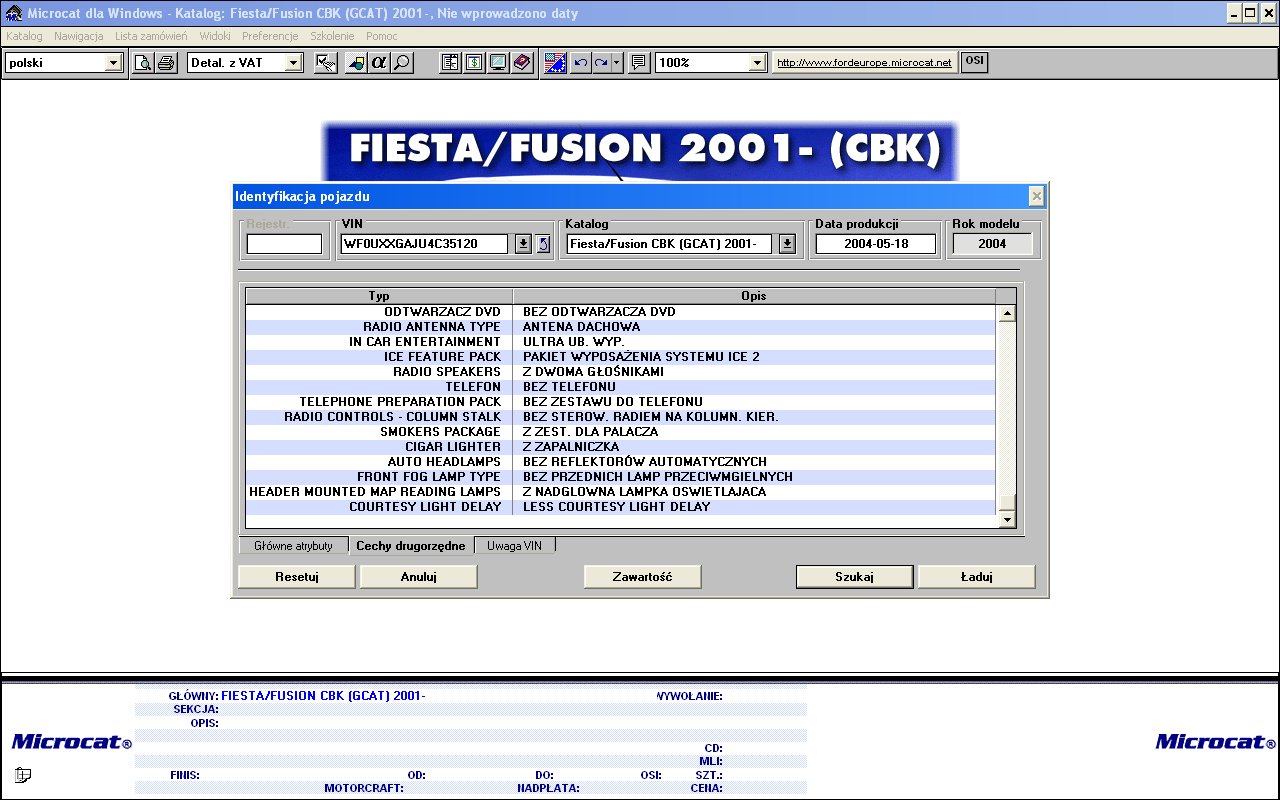This screenshot has height=800, width=1280.
Task: Click the Rejestr. input field
Action: pyautogui.click(x=285, y=244)
